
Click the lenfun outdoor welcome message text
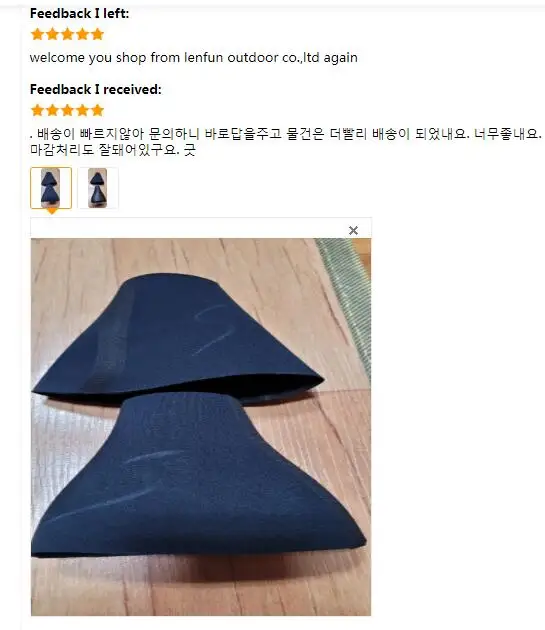coord(193,57)
